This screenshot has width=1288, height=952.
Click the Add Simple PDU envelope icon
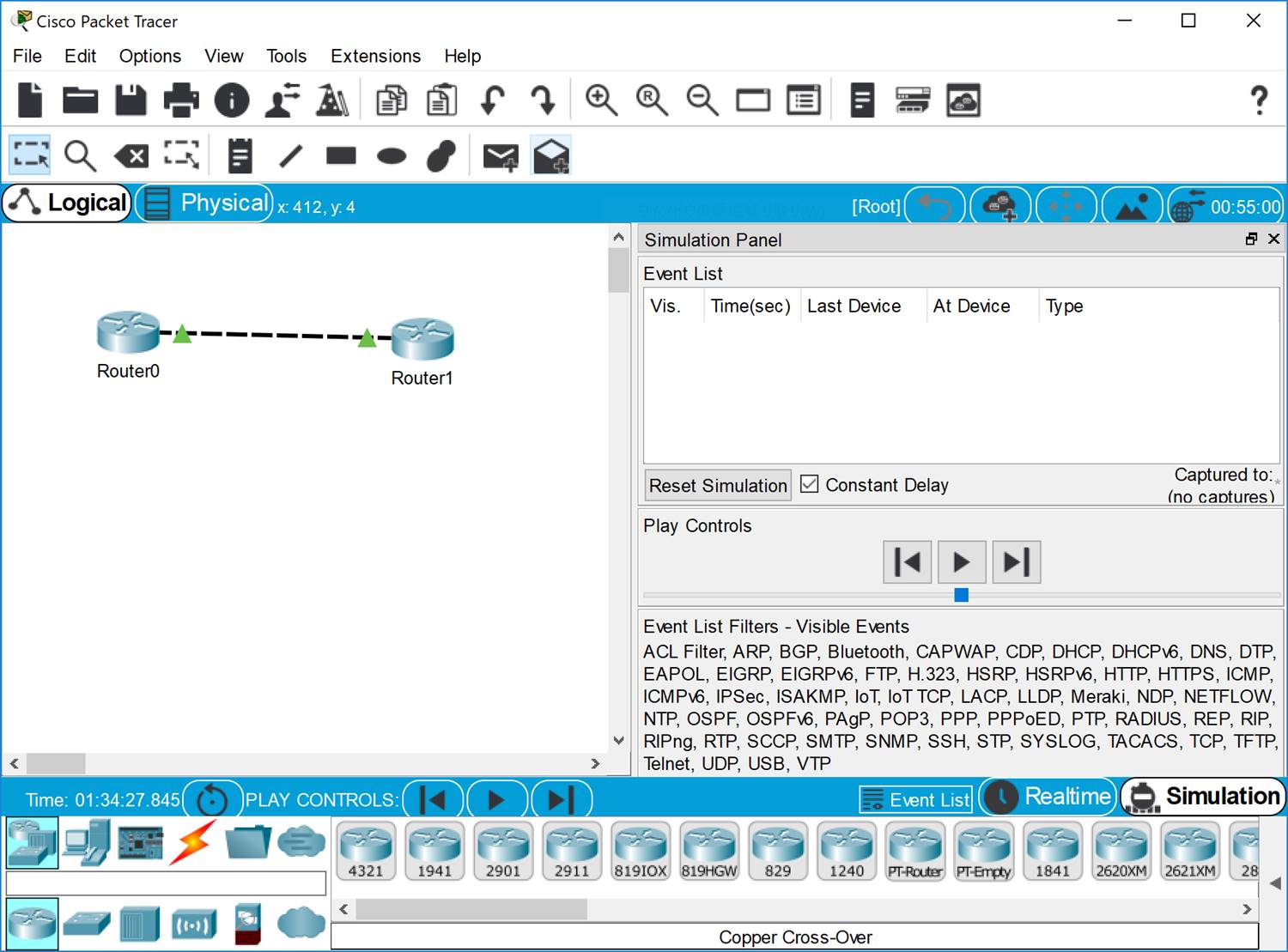point(500,156)
